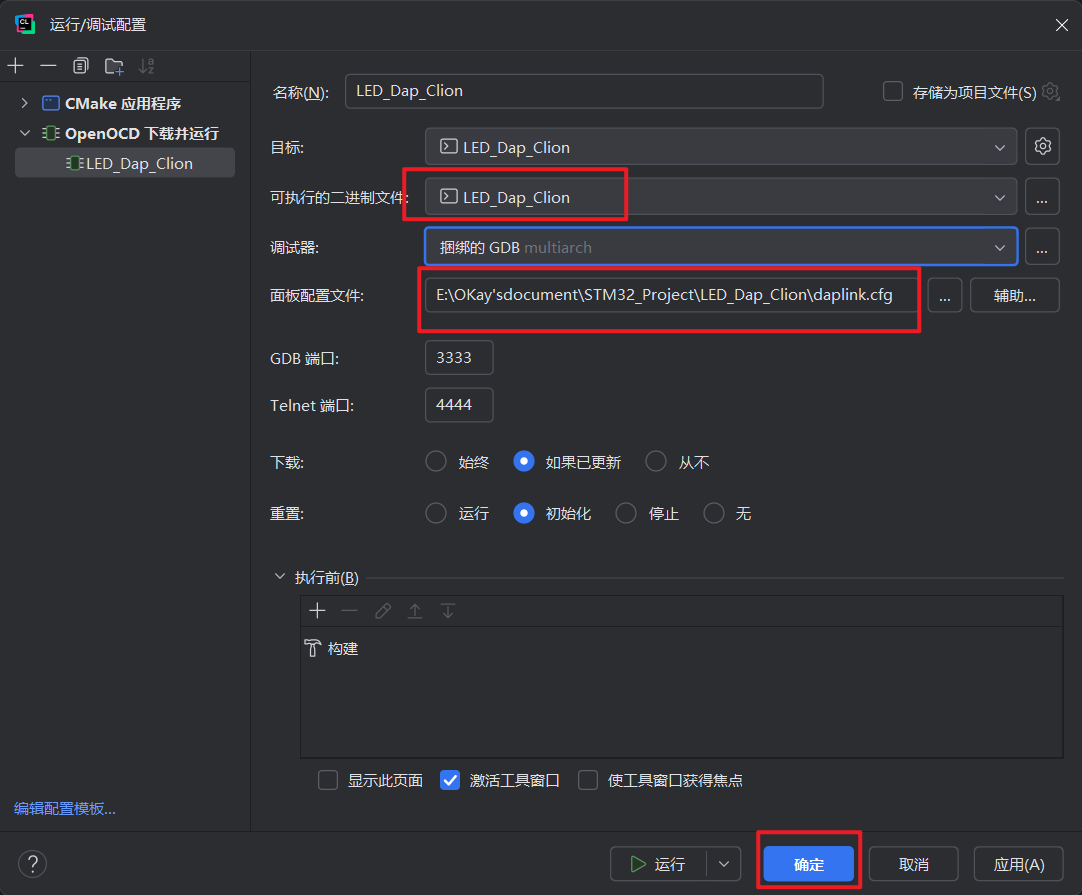Select the 构建 build task entry

[332, 649]
